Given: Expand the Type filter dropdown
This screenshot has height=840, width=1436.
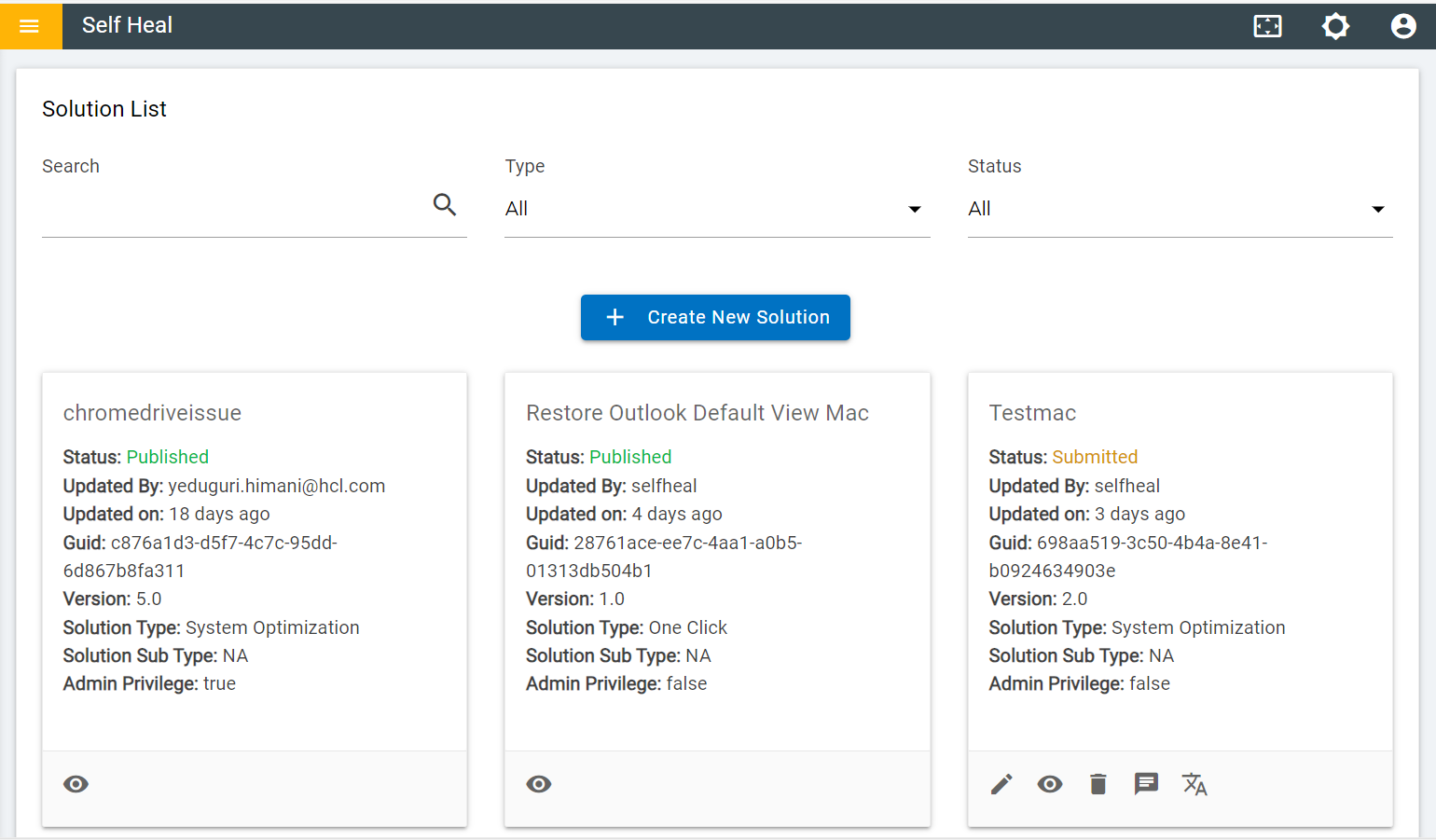Looking at the screenshot, I should pos(716,209).
